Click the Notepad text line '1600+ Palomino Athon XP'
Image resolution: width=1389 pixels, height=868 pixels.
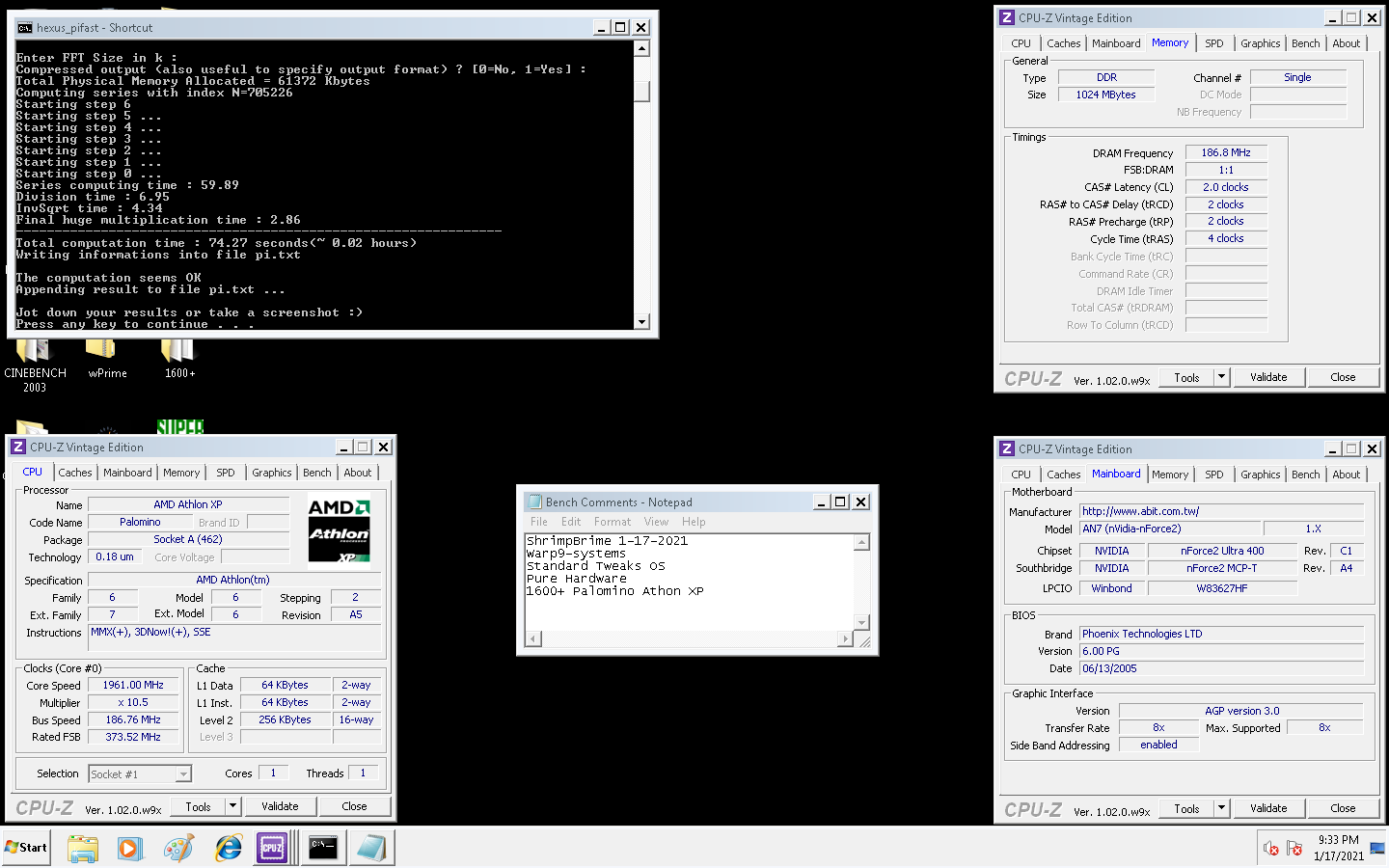(x=614, y=591)
